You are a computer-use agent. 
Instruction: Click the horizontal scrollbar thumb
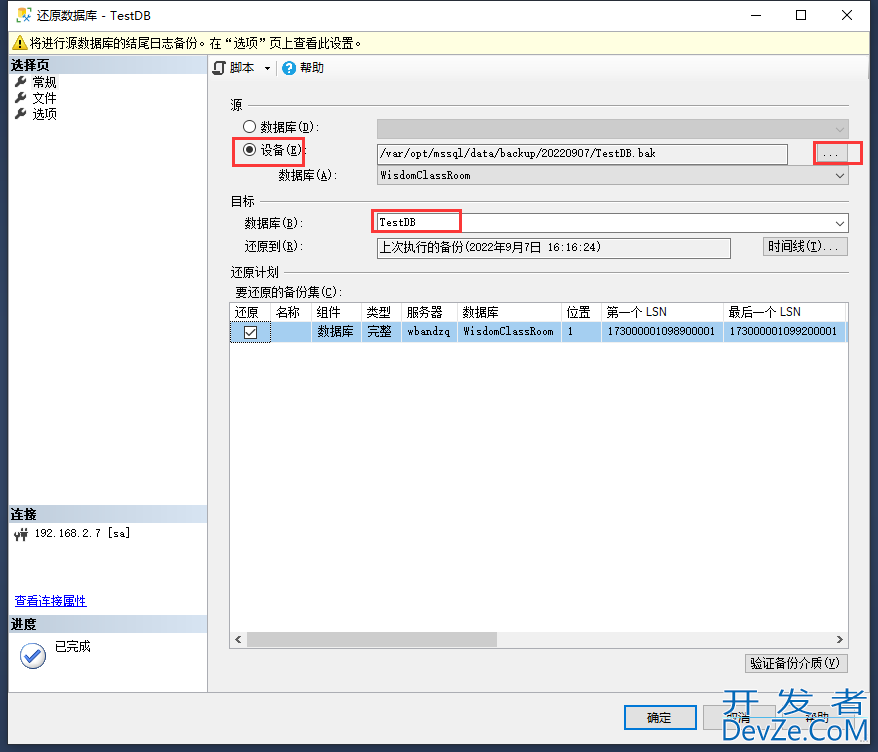pyautogui.click(x=372, y=639)
